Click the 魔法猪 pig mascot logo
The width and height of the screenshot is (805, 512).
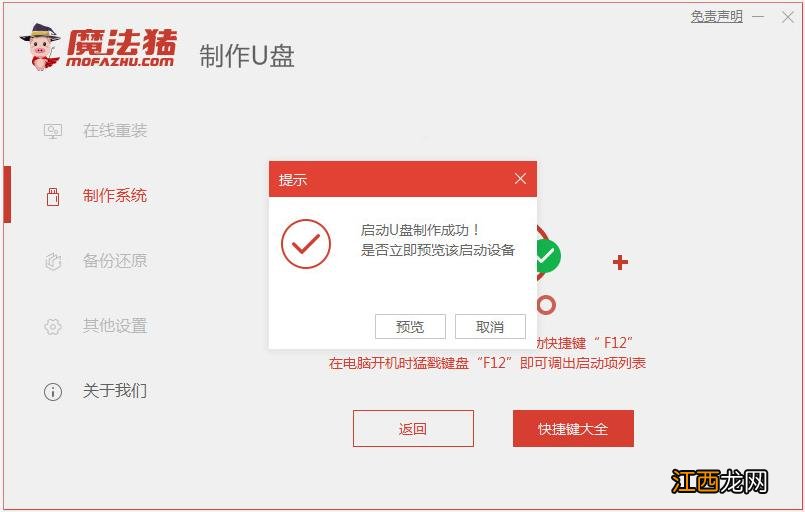(x=41, y=47)
